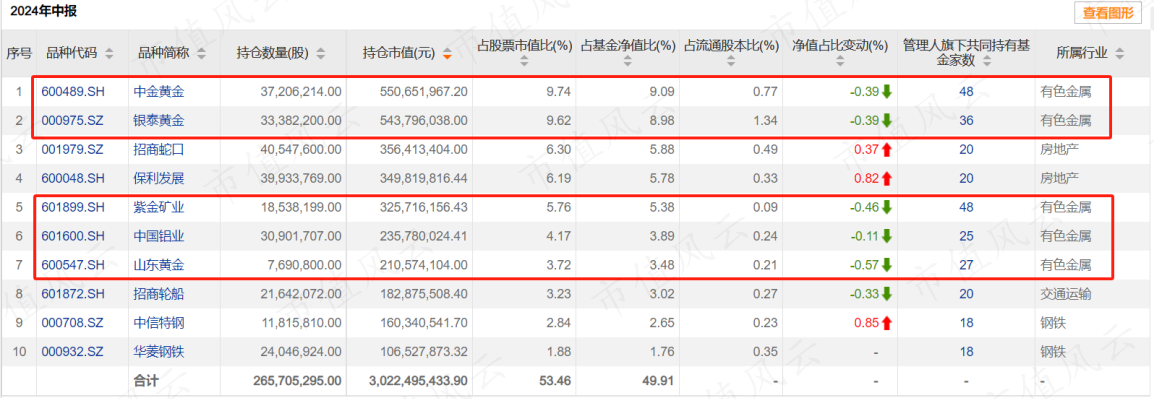Image resolution: width=1154 pixels, height=399 pixels.
Task: Open 中信特钢 stock name link
Action: coord(159,323)
